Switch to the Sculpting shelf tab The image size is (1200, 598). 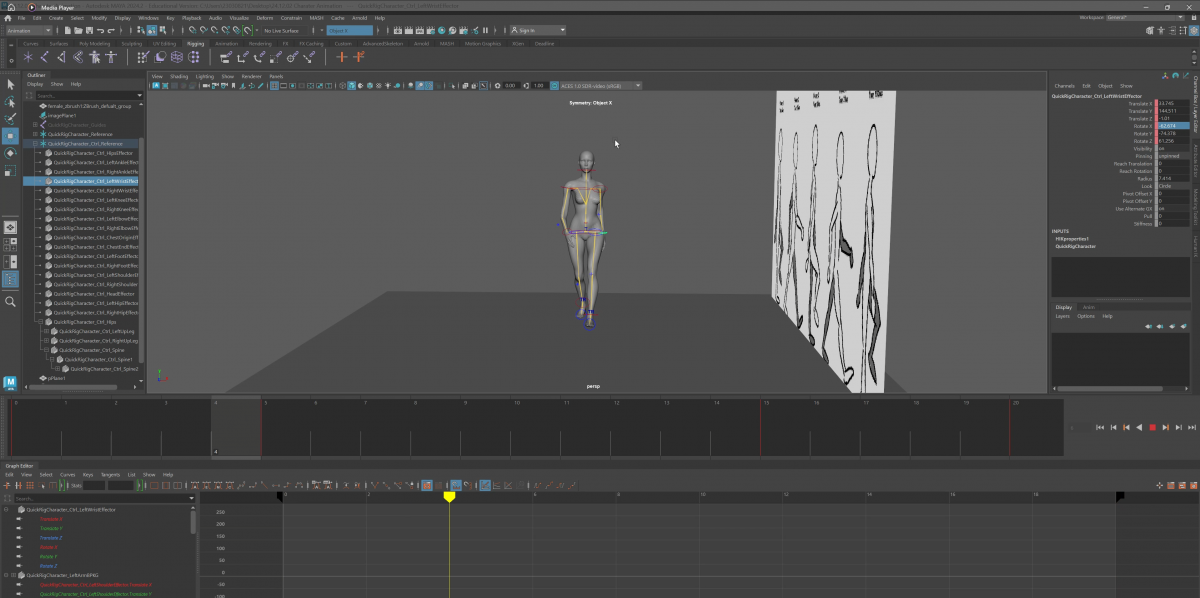click(x=130, y=44)
